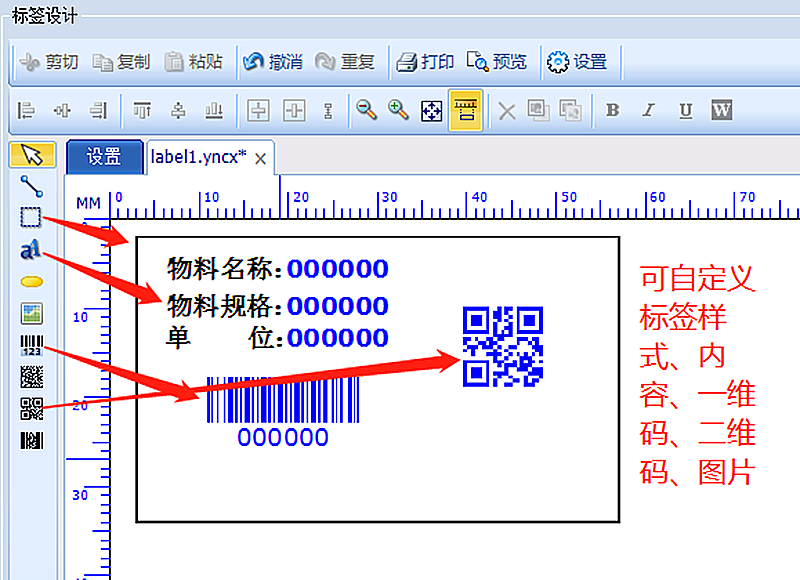Viewport: 800px width, 580px height.
Task: Switch to the 设置 tab
Action: [x=105, y=157]
